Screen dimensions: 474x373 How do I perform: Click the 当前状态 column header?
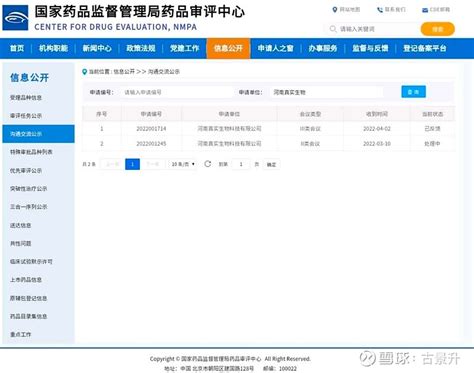click(432, 114)
